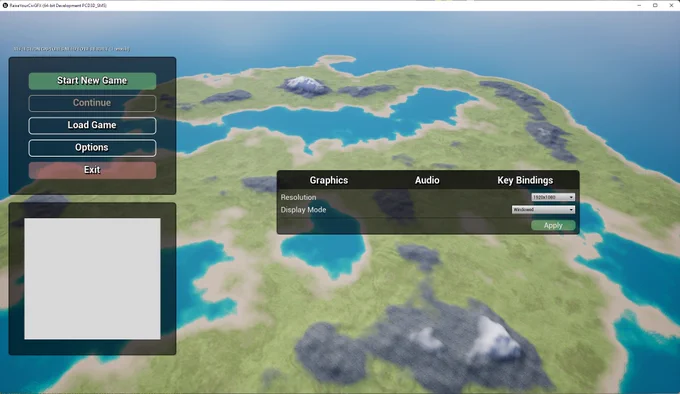This screenshot has height=394, width=680.
Task: Exit the game via red Exit button
Action: coord(92,170)
